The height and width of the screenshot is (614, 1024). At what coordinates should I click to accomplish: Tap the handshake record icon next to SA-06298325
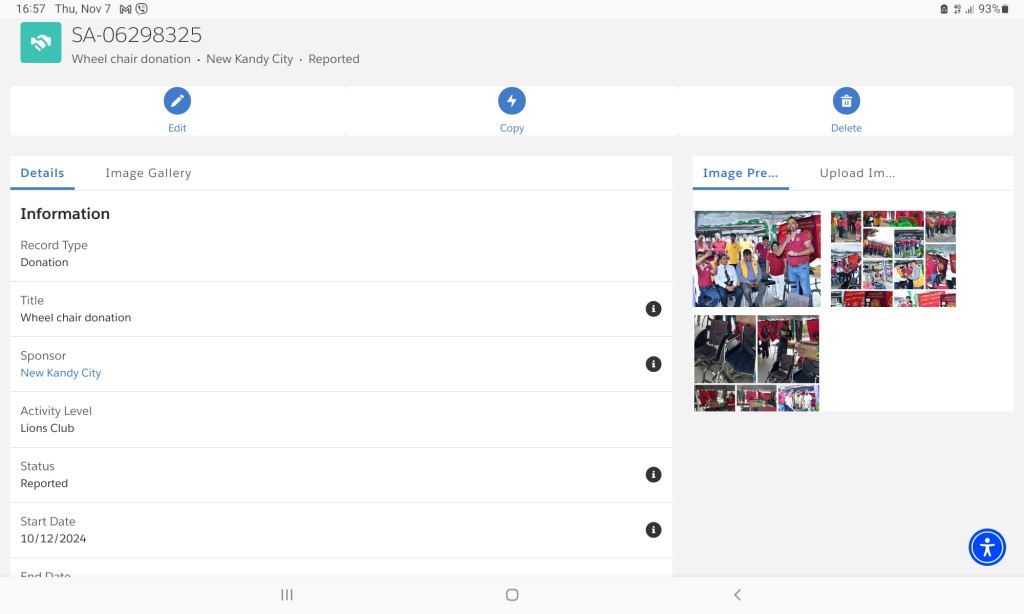pyautogui.click(x=40, y=42)
